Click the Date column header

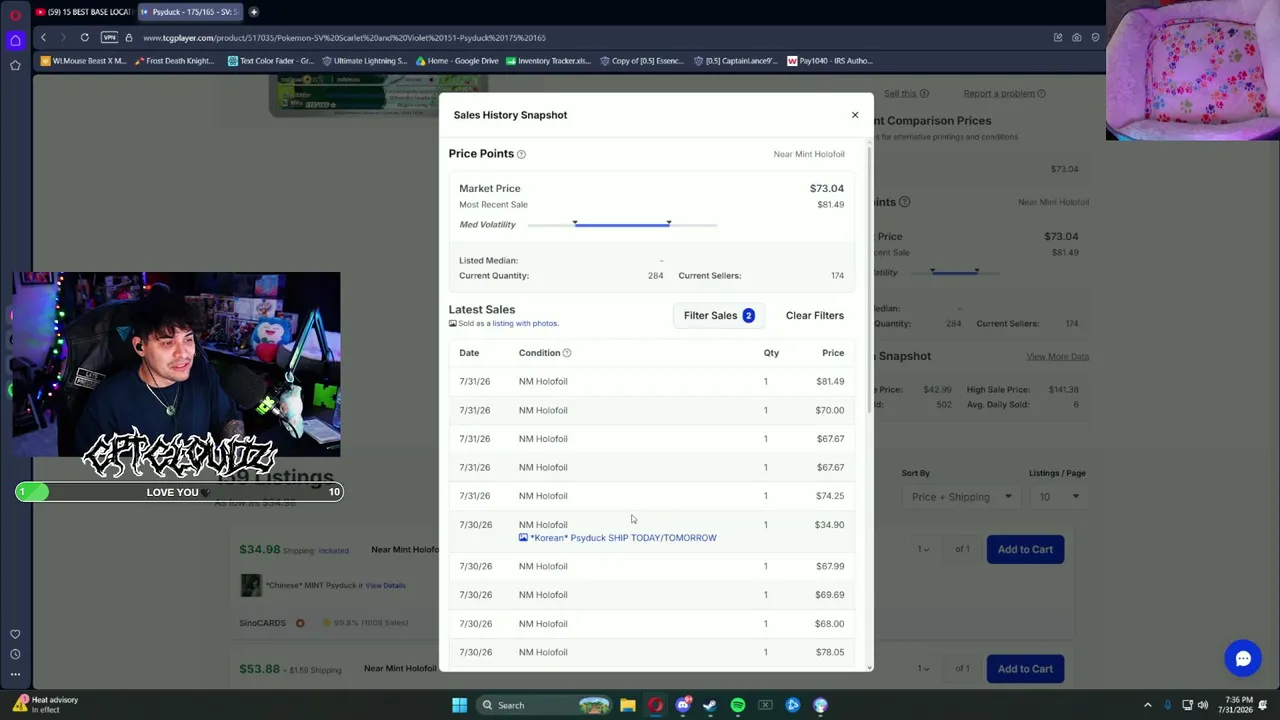[469, 353]
